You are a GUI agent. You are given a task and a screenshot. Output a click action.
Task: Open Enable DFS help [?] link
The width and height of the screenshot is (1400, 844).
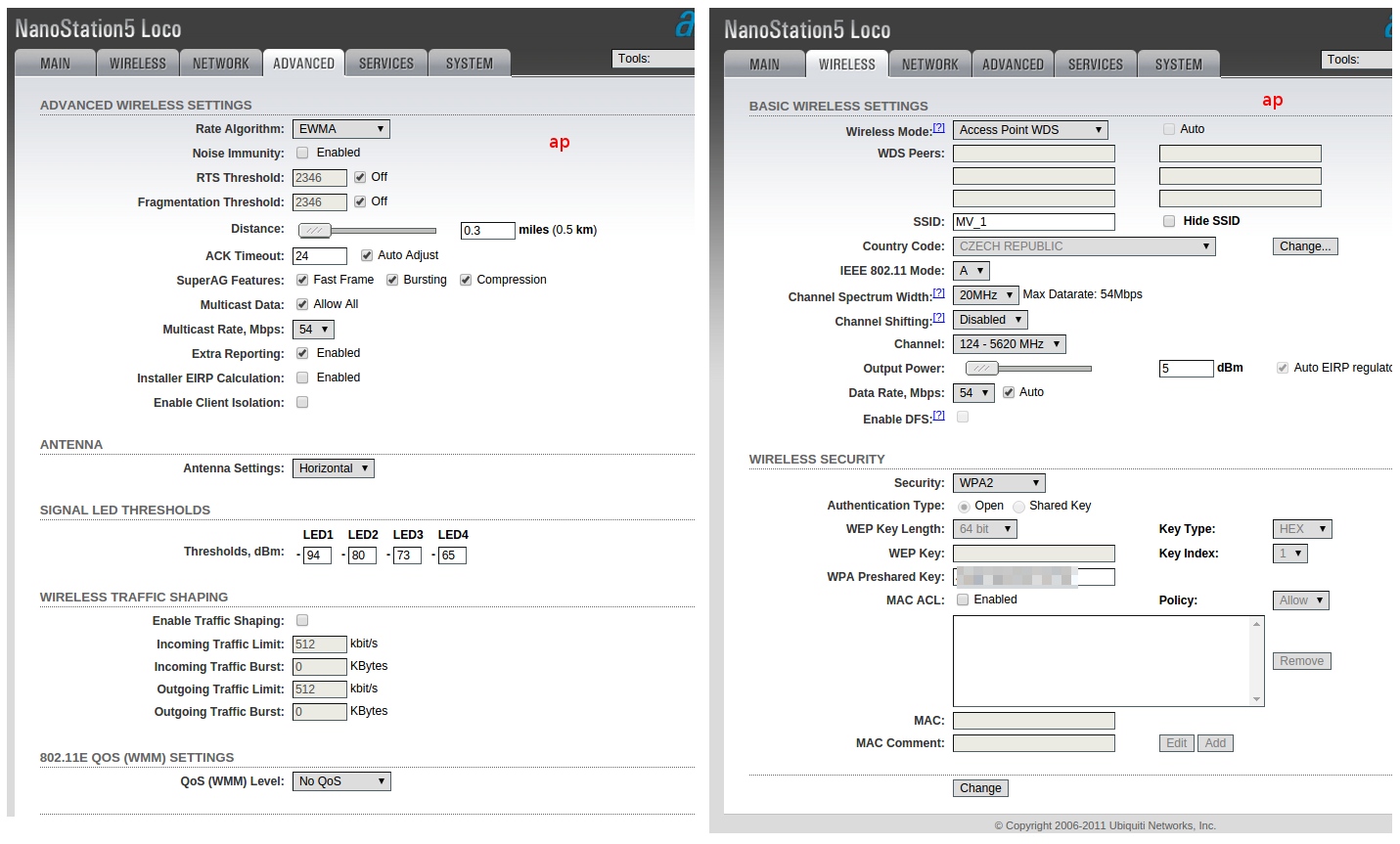[x=939, y=416]
